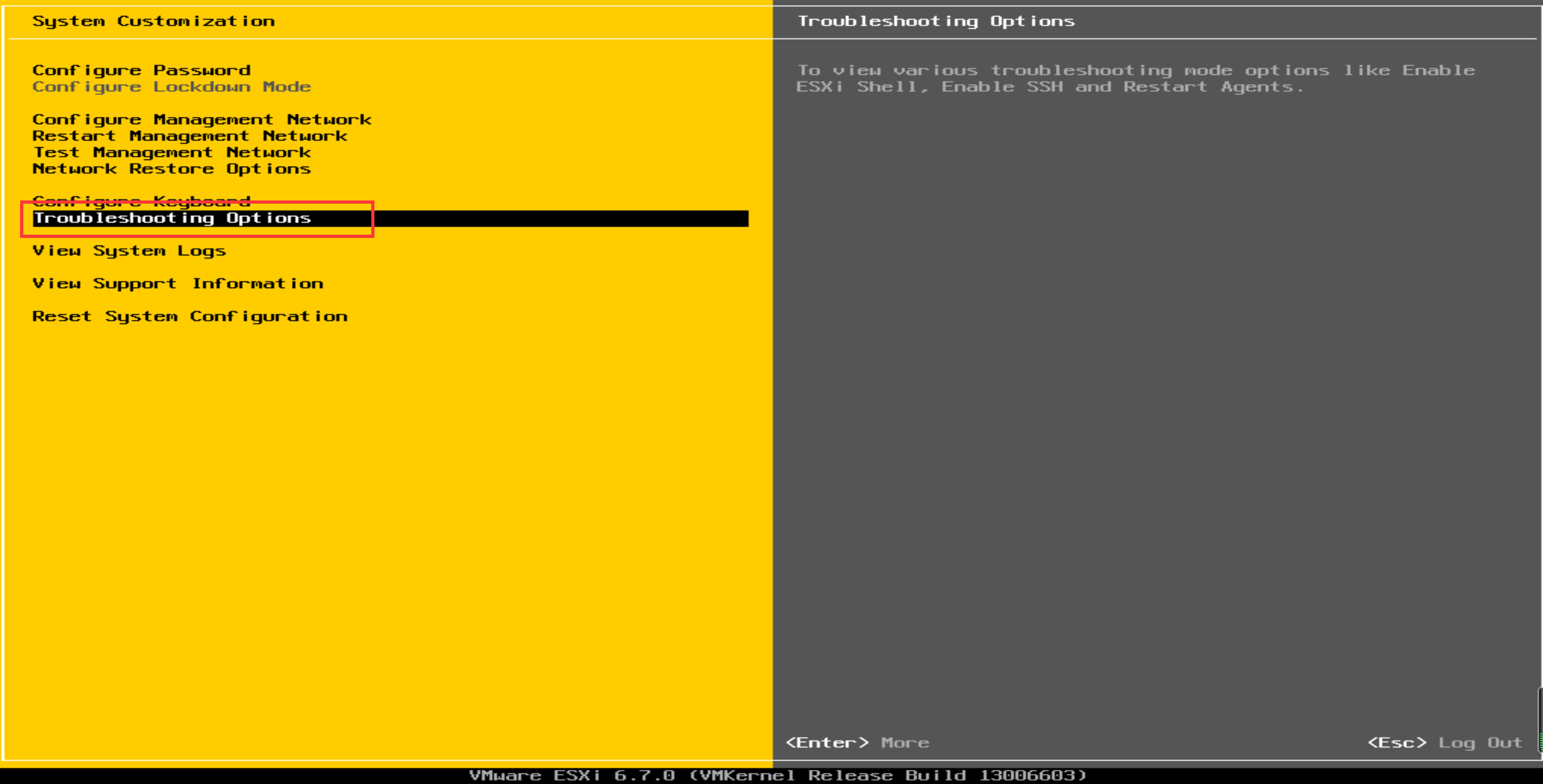Choose Restart Management Network
This screenshot has height=784, width=1543.
point(190,136)
